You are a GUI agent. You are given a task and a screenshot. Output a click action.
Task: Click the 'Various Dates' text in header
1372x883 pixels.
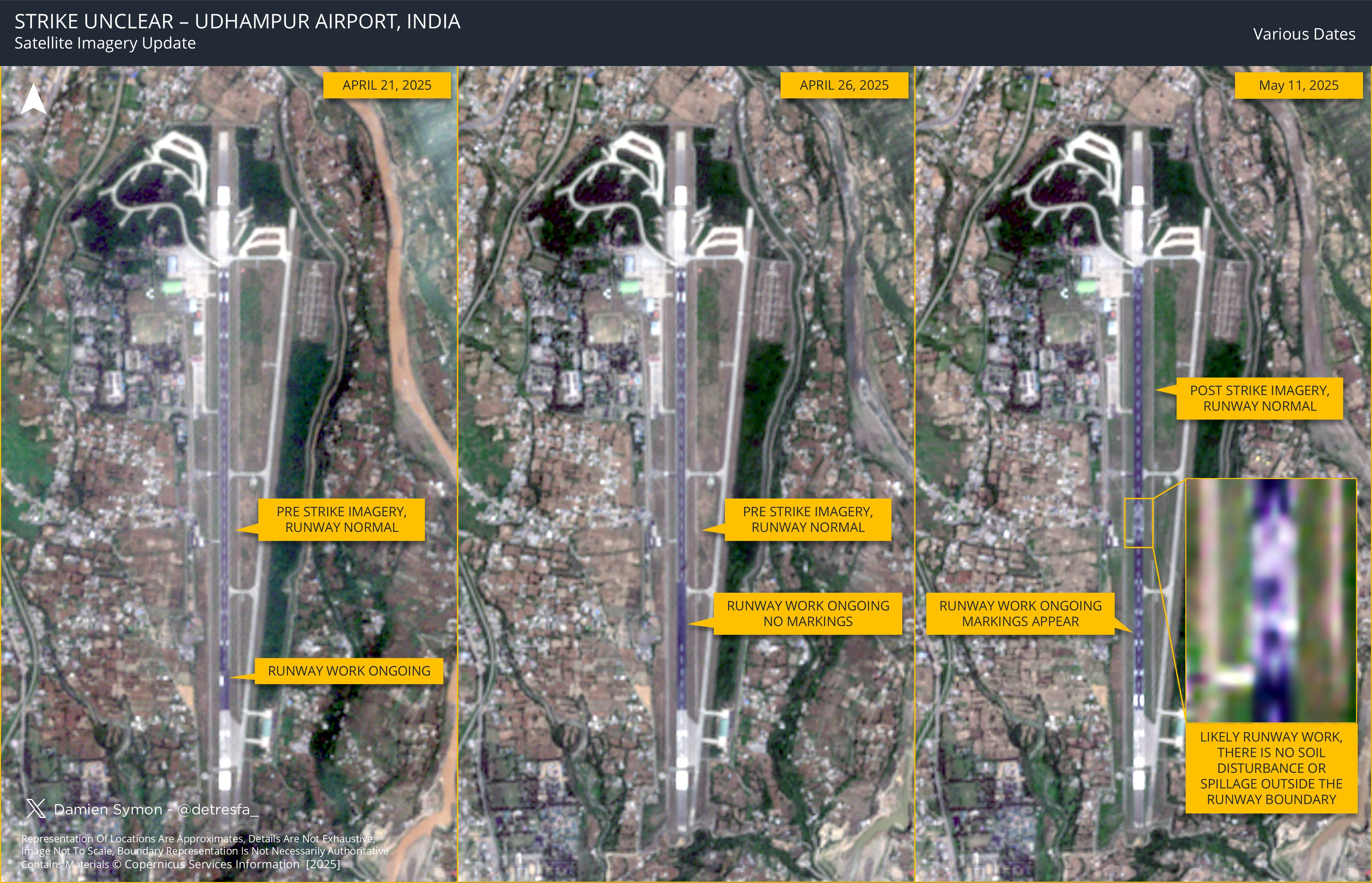click(1304, 34)
